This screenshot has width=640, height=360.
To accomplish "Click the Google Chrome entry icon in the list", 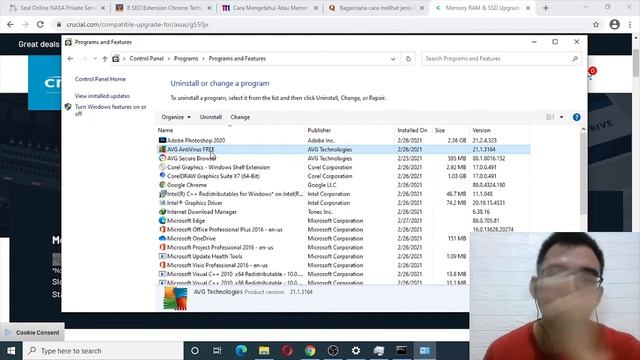I will (162, 185).
